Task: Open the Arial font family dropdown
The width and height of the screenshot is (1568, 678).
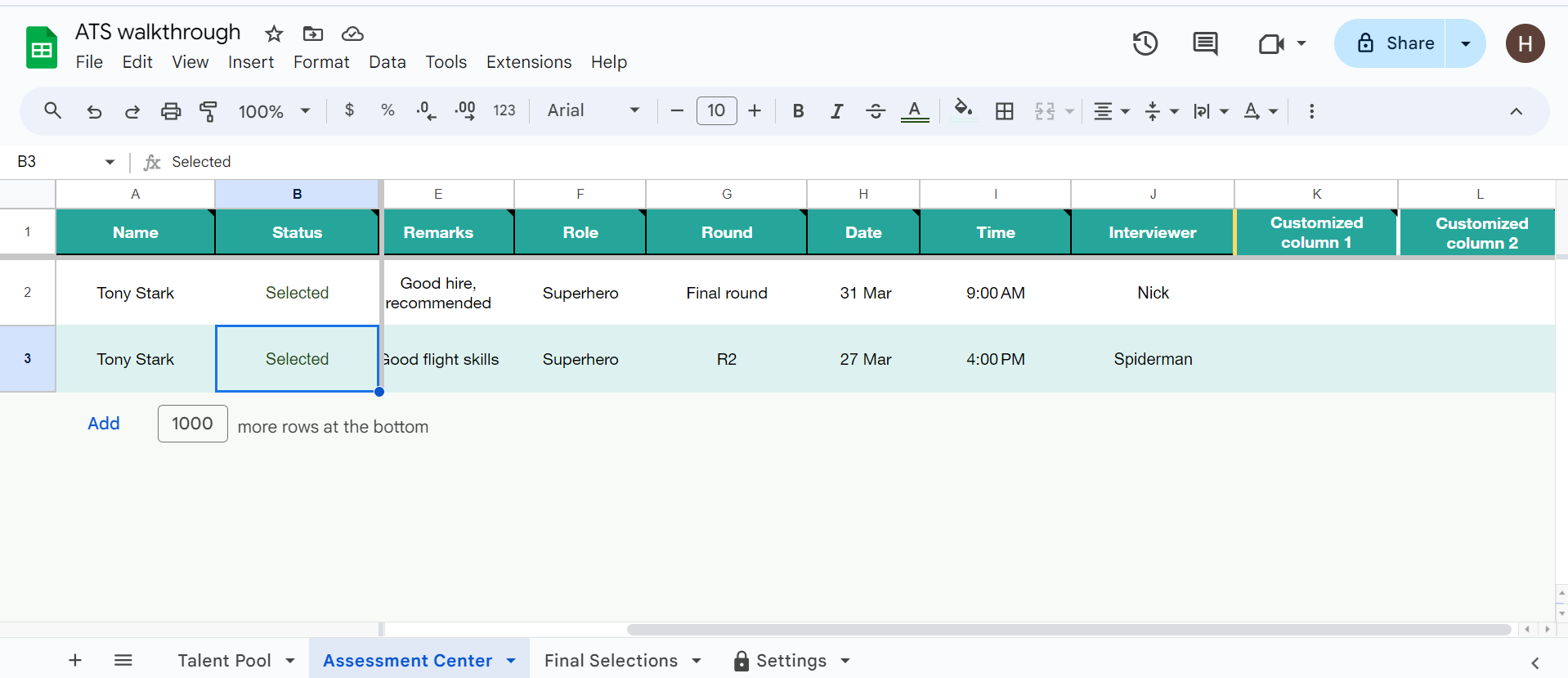Action: (594, 110)
